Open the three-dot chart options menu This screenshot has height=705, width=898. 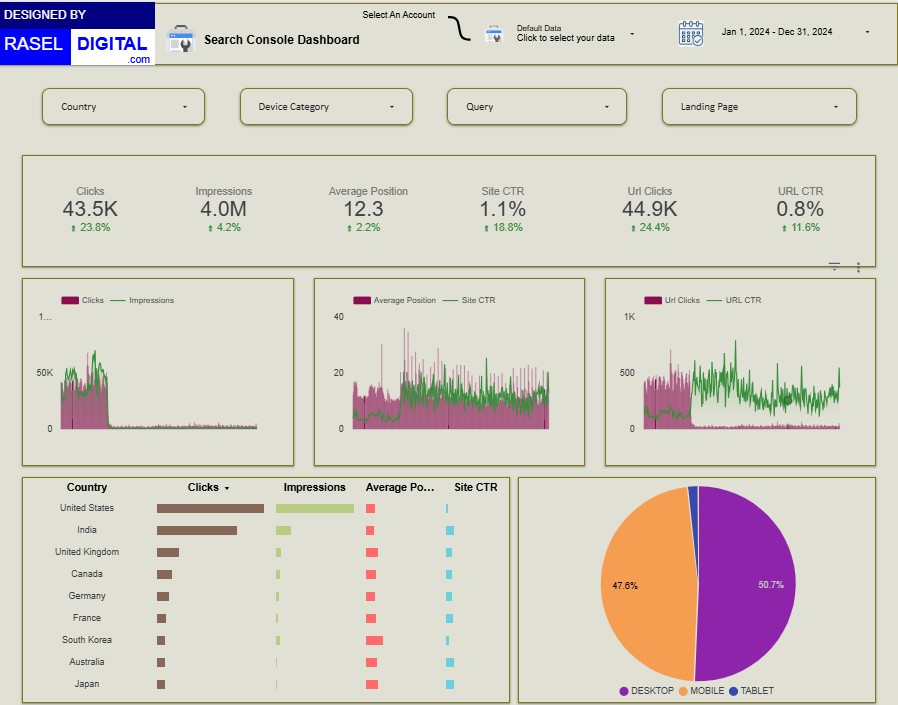point(858,267)
